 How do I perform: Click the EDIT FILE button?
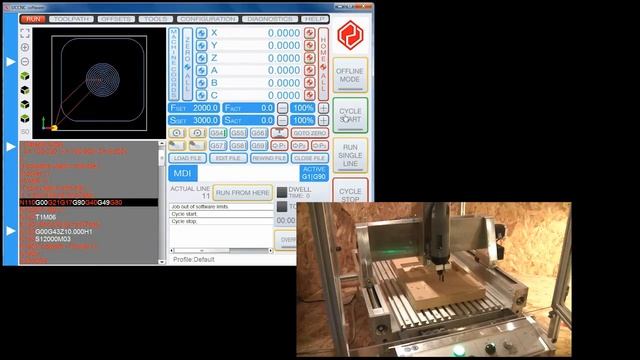[228, 158]
